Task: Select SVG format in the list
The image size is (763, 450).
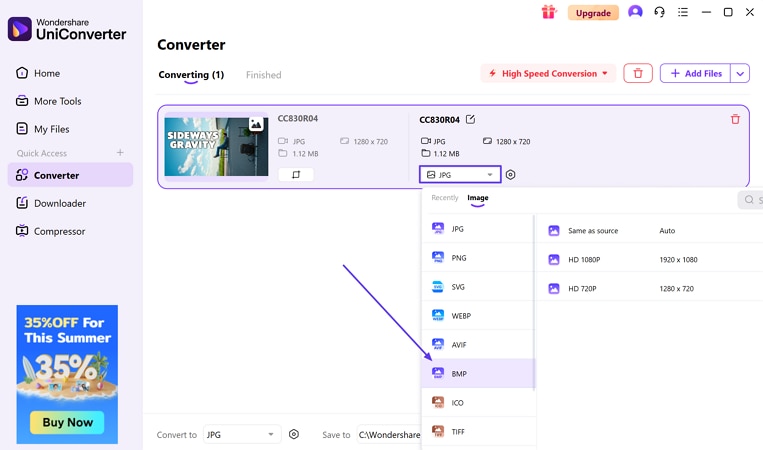Action: tap(478, 287)
